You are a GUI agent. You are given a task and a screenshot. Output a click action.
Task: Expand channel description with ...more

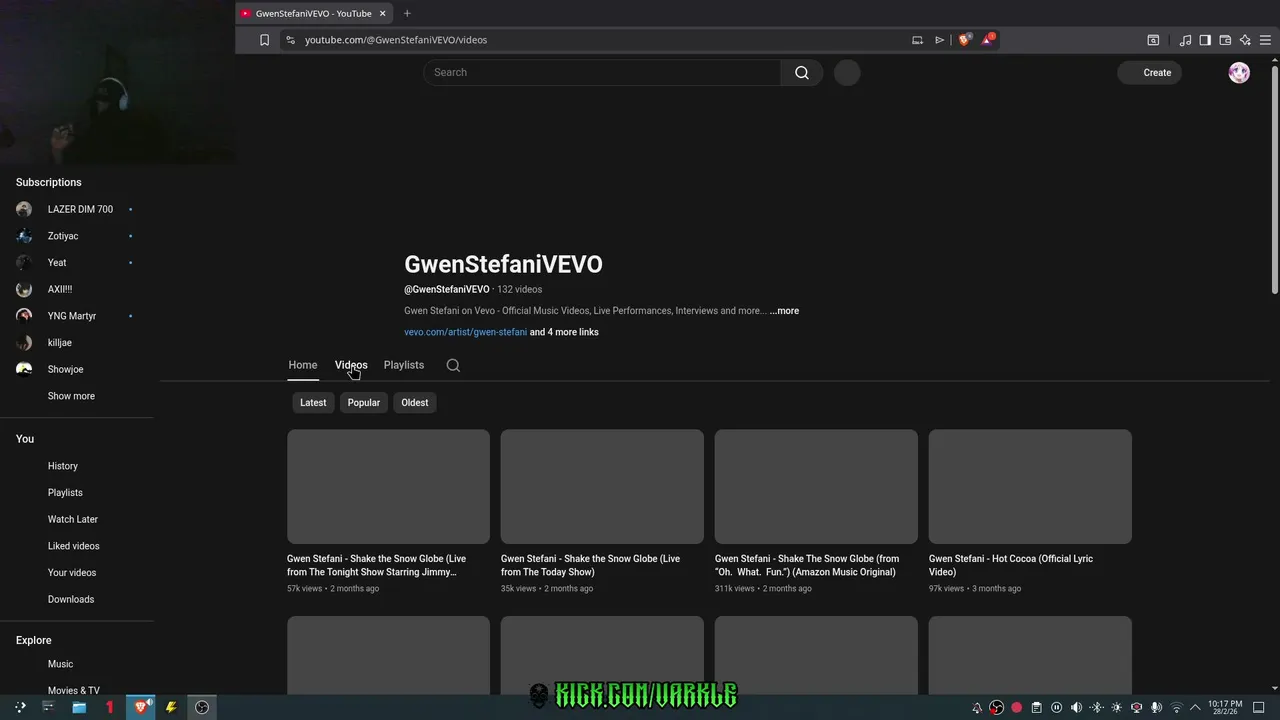(784, 311)
